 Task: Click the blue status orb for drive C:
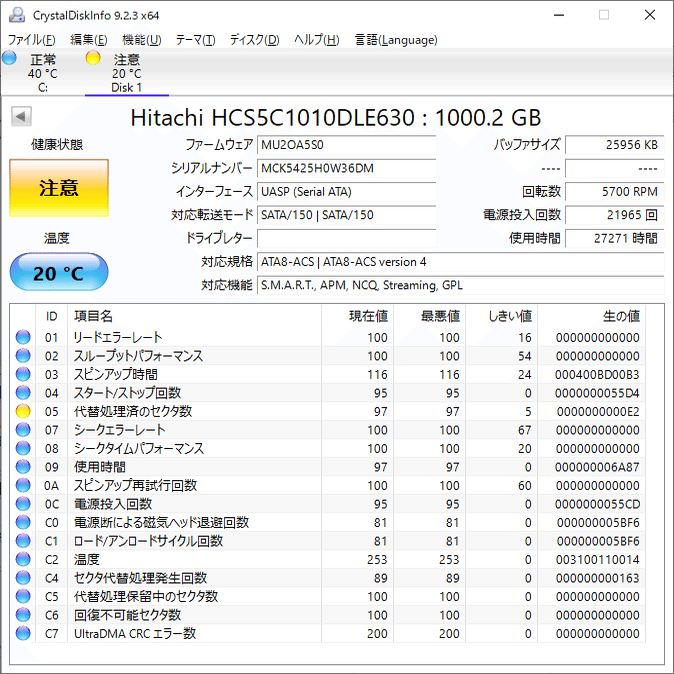coord(9,58)
